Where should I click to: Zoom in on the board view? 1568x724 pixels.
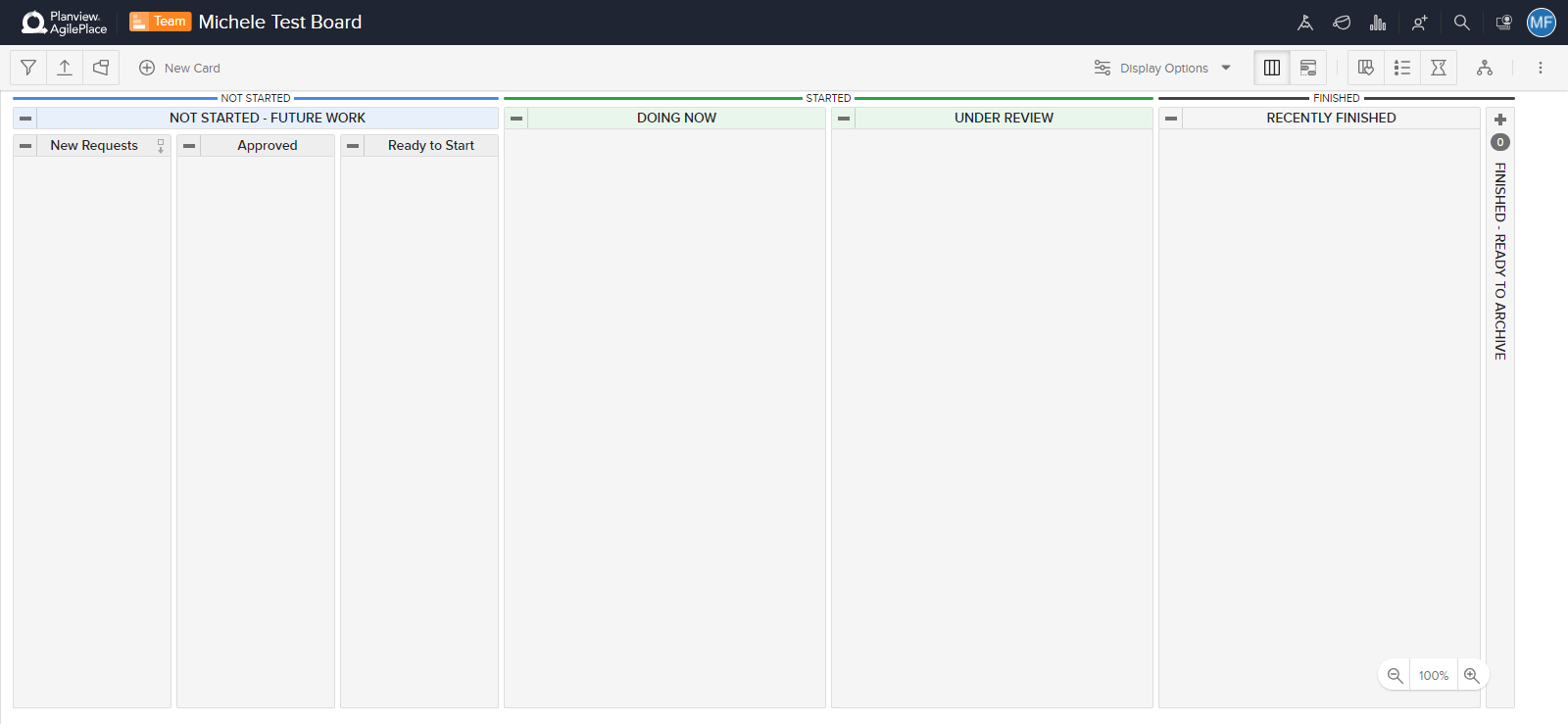1471,675
